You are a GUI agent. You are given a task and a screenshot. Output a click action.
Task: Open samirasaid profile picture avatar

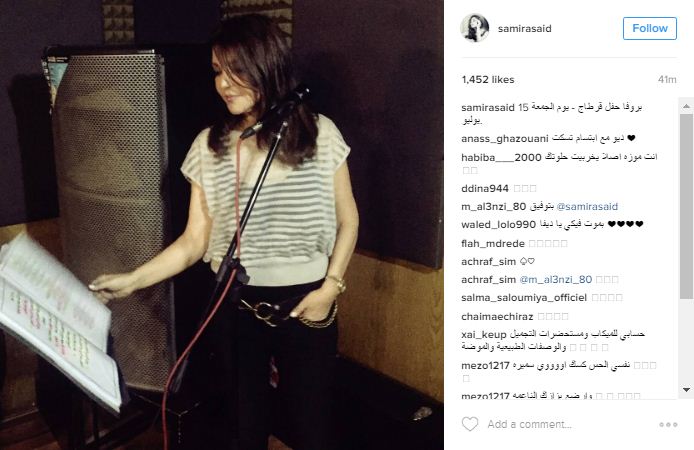coord(474,28)
